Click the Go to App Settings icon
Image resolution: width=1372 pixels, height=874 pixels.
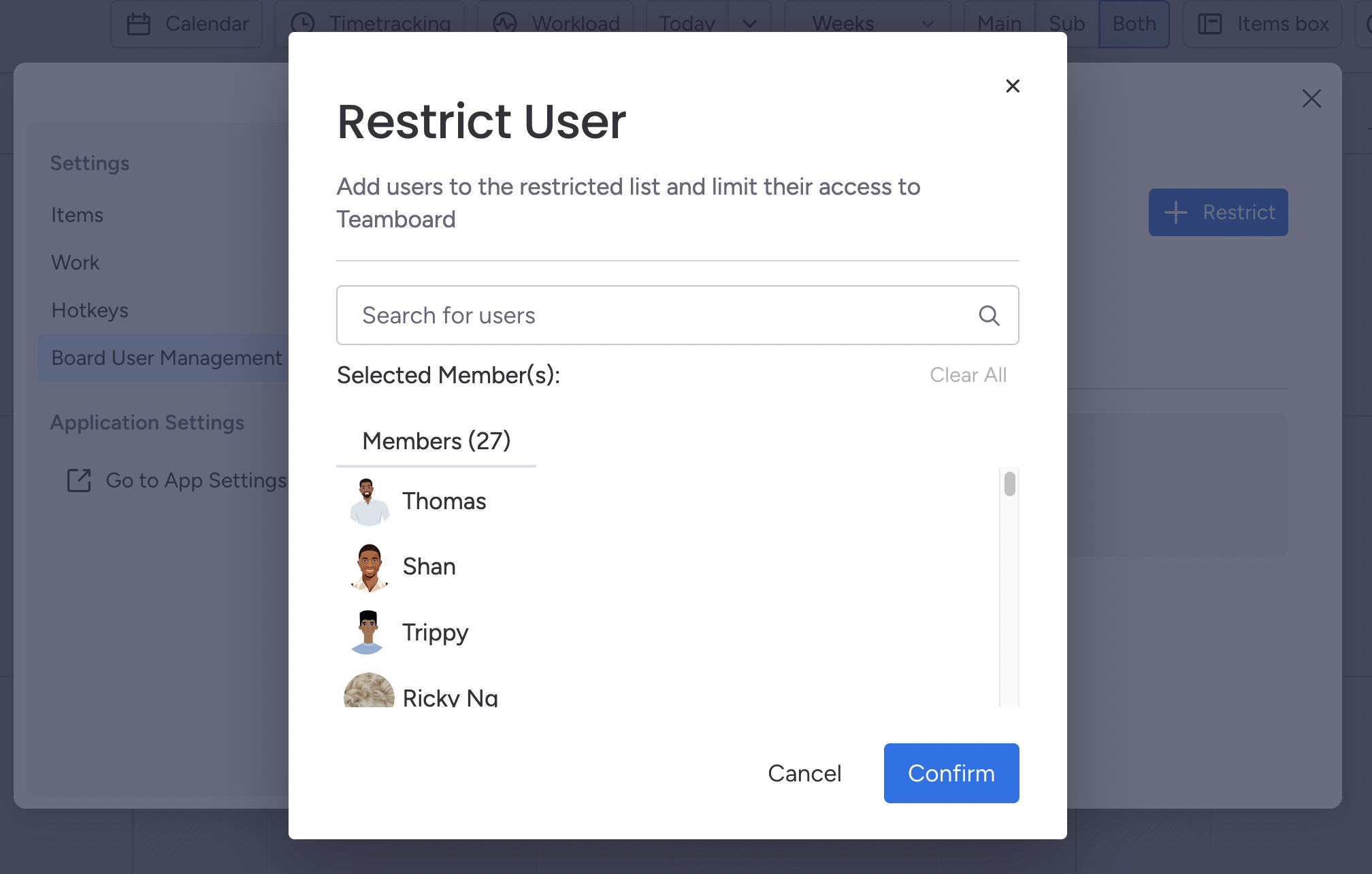click(79, 480)
